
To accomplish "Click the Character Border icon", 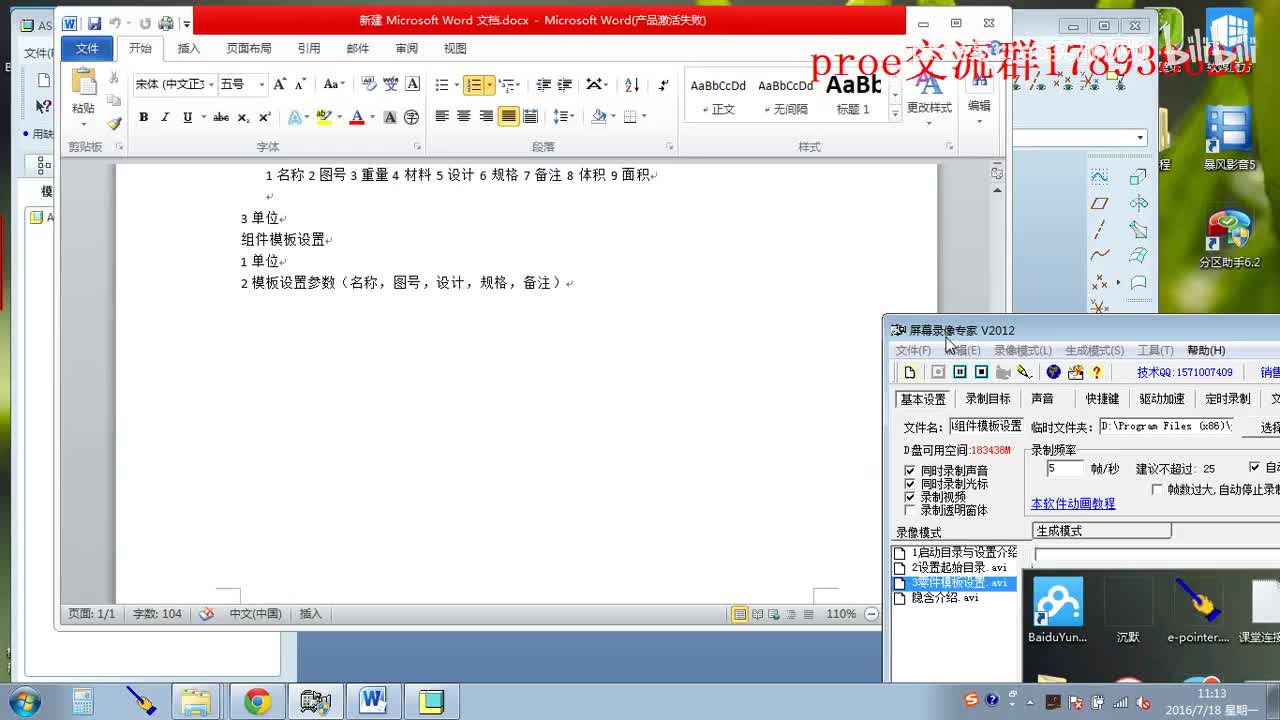I will tap(412, 85).
